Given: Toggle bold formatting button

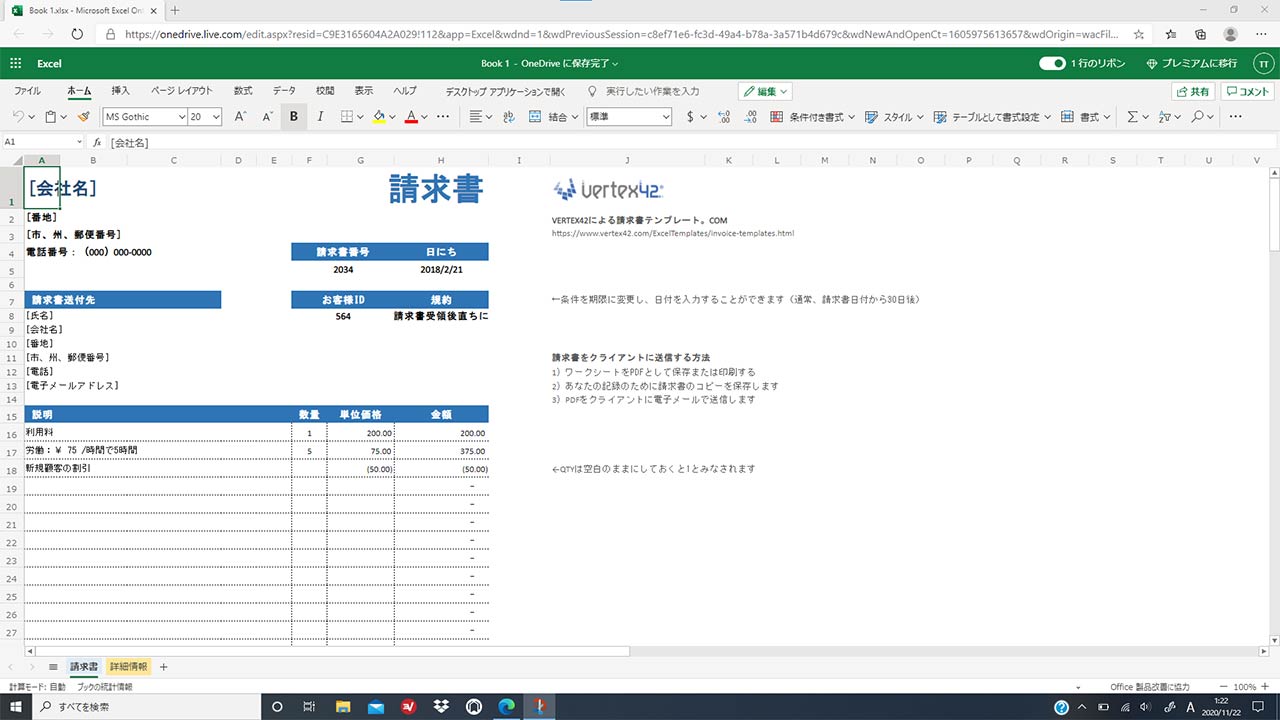Looking at the screenshot, I should [294, 117].
